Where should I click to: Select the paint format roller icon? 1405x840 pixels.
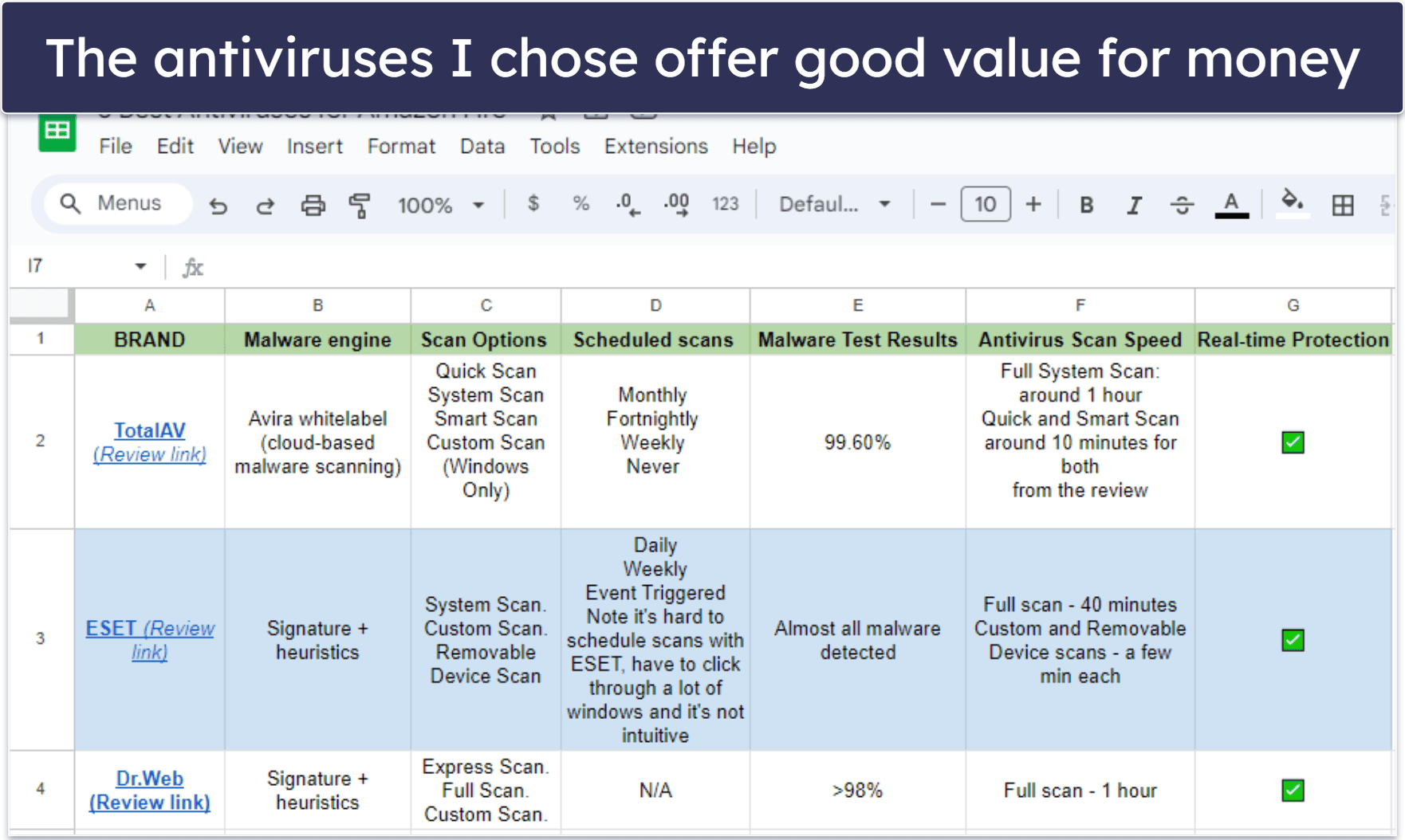coord(360,206)
